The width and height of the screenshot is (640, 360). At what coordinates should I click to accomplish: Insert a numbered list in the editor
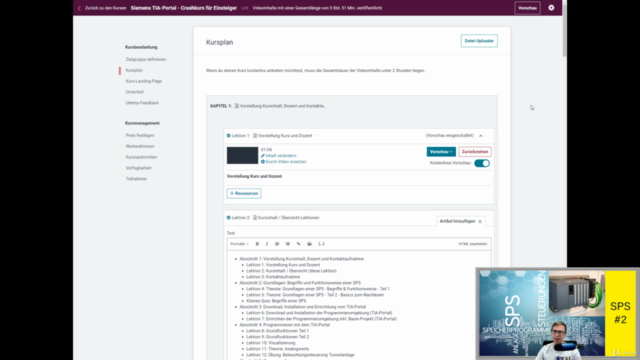click(277, 244)
